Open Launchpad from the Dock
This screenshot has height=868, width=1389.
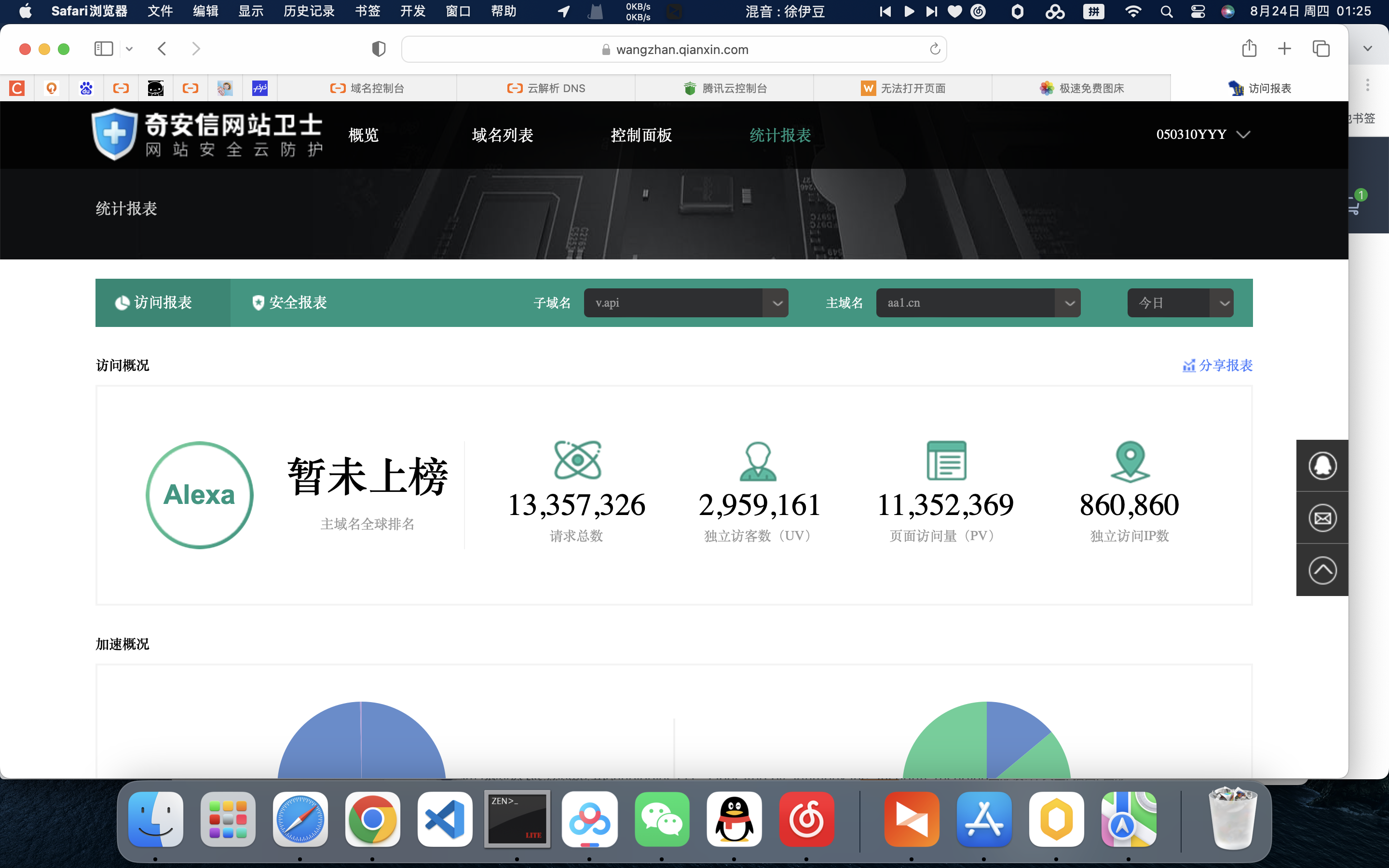click(228, 820)
